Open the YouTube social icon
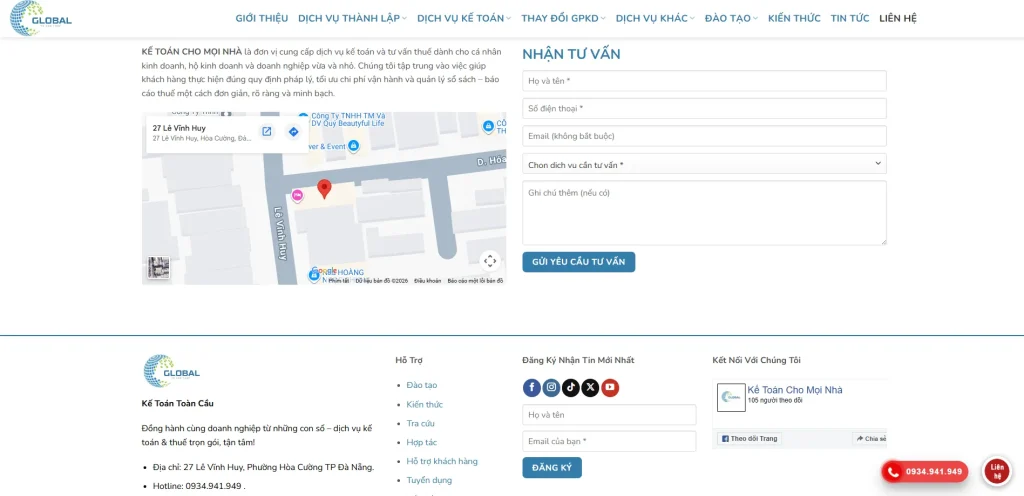 (610, 388)
